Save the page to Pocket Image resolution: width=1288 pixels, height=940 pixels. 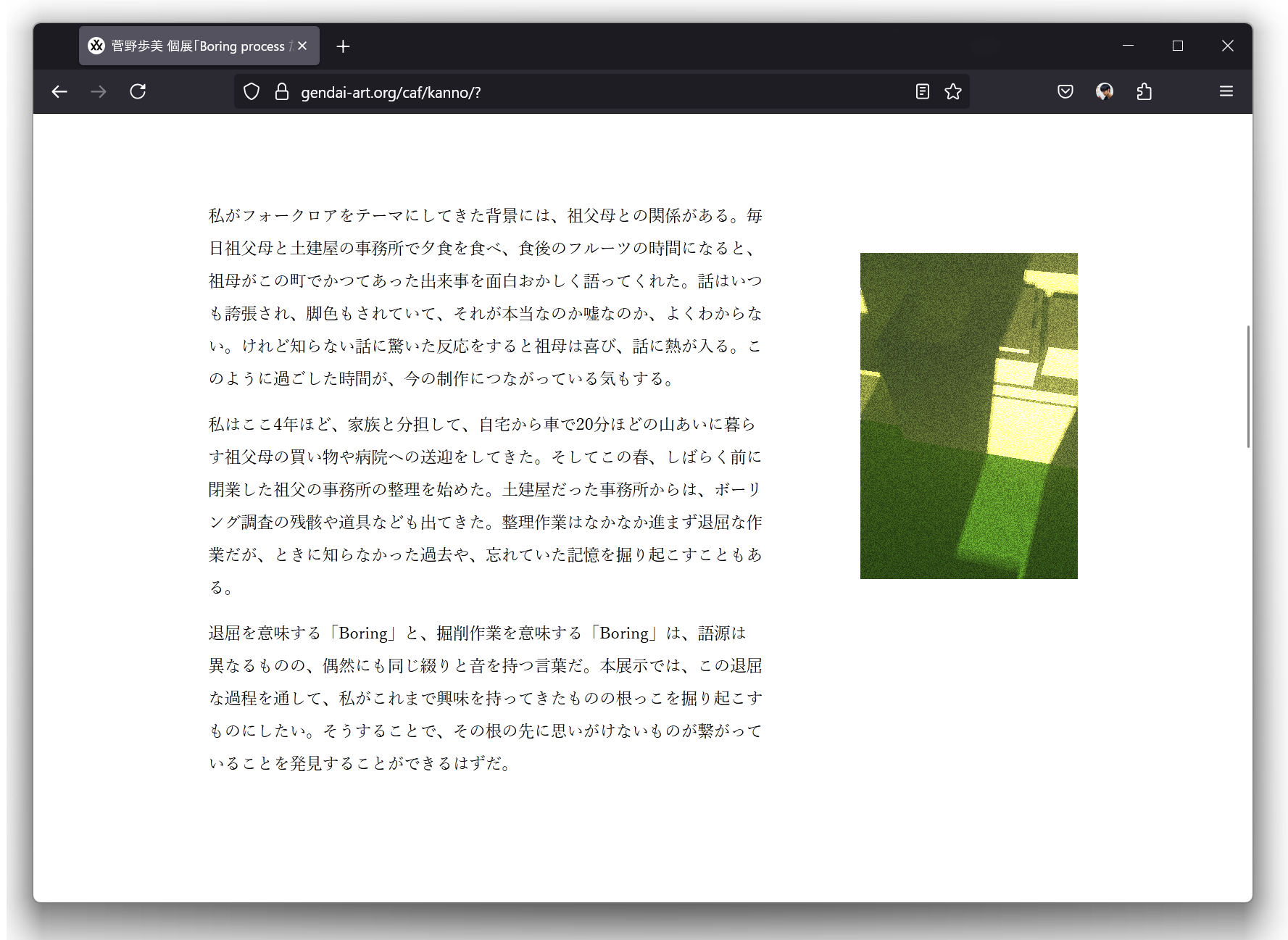[x=1065, y=91]
